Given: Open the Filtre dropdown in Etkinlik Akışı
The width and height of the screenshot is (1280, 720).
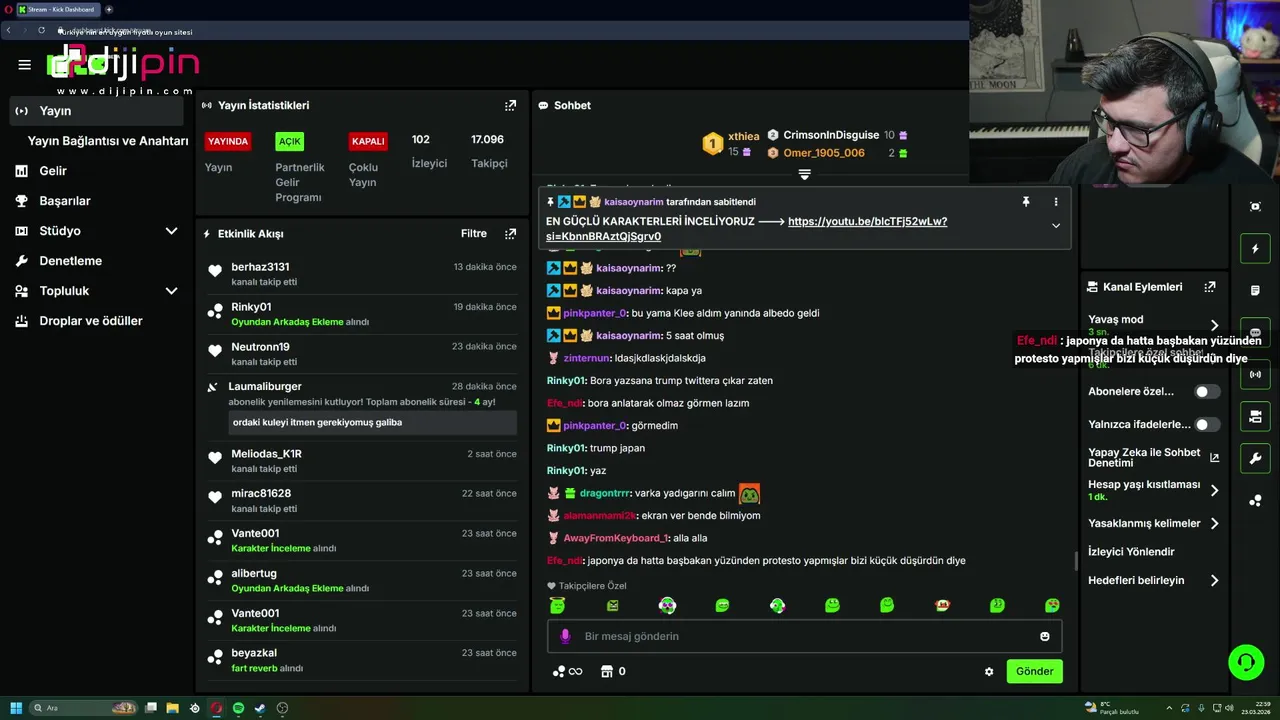Looking at the screenshot, I should click(474, 233).
